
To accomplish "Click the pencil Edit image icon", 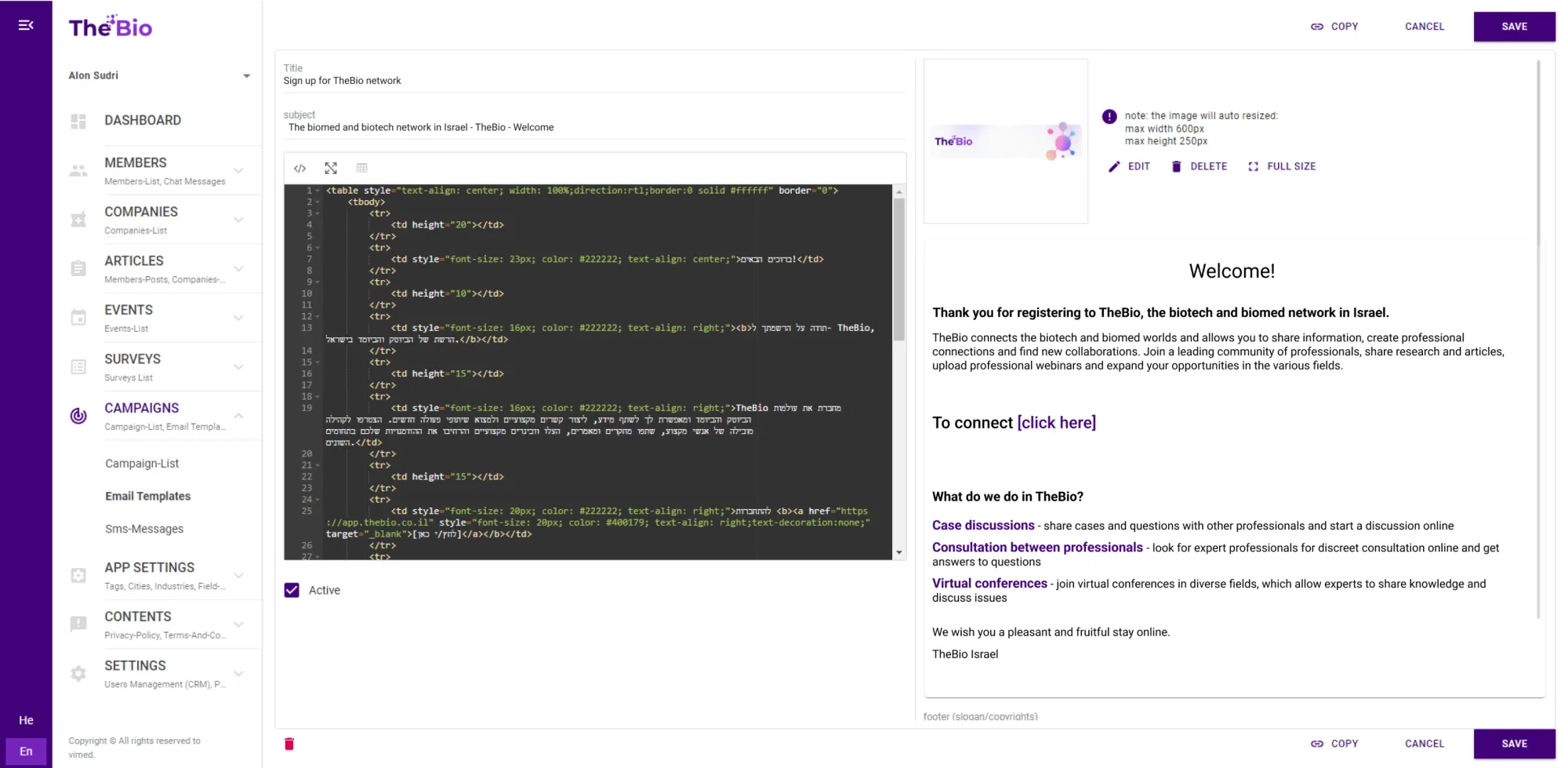I will click(x=1114, y=166).
